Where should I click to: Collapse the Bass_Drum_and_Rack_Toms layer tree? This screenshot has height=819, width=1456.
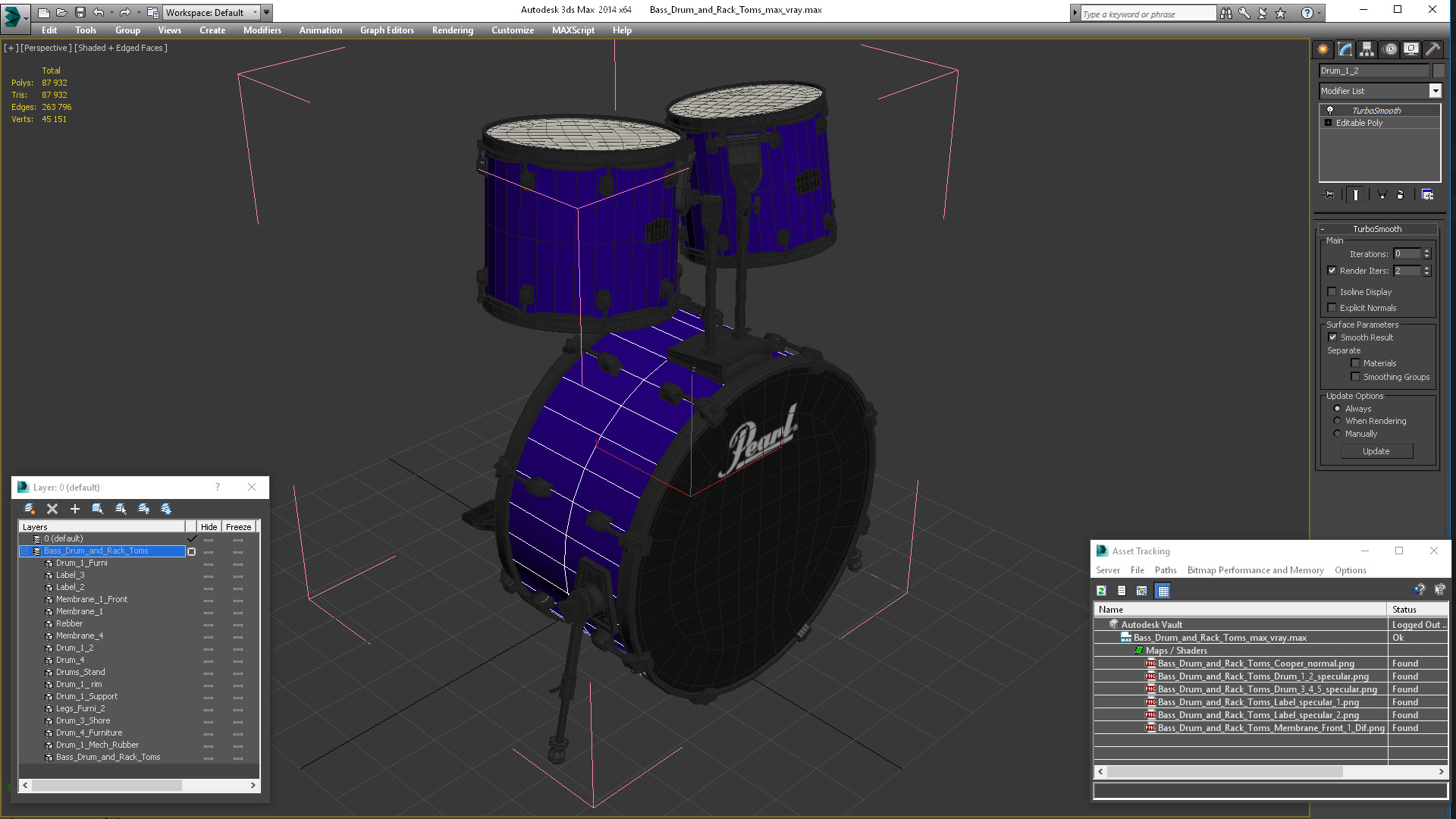24,551
